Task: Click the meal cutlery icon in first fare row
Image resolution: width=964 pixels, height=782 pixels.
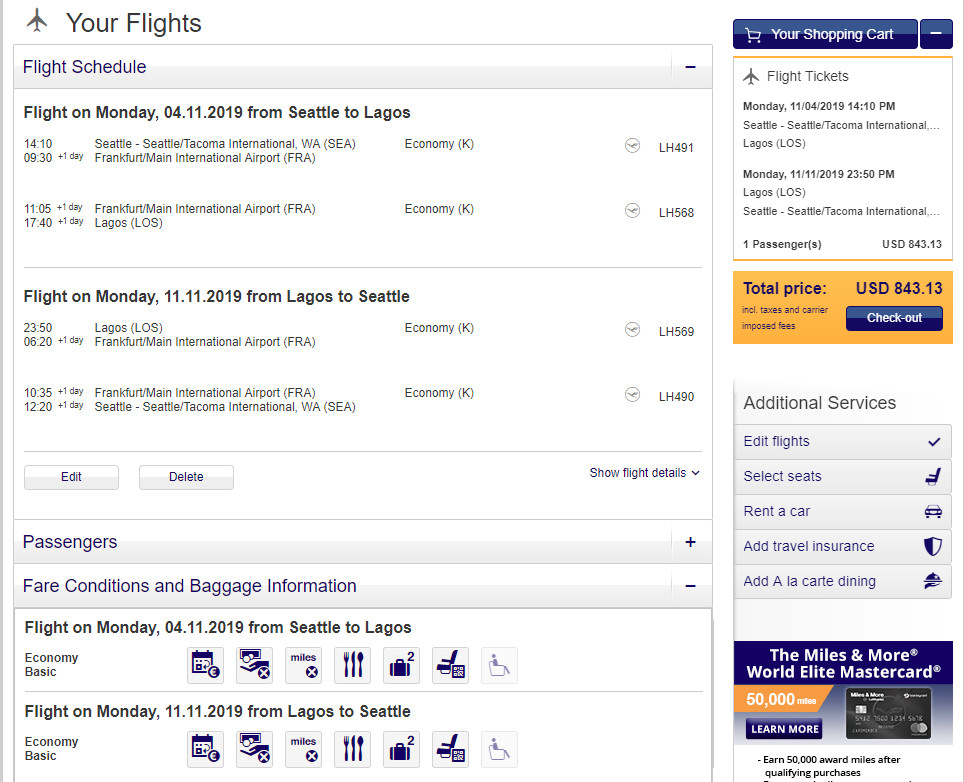Action: coord(352,665)
